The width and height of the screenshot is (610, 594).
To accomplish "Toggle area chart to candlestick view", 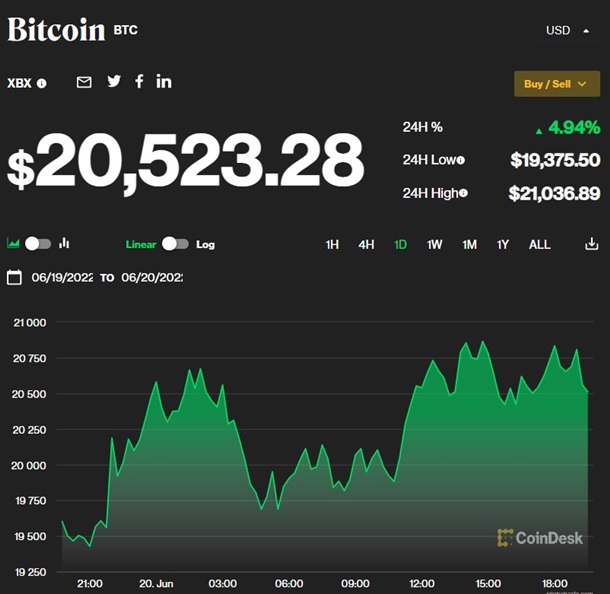I will click(38, 243).
